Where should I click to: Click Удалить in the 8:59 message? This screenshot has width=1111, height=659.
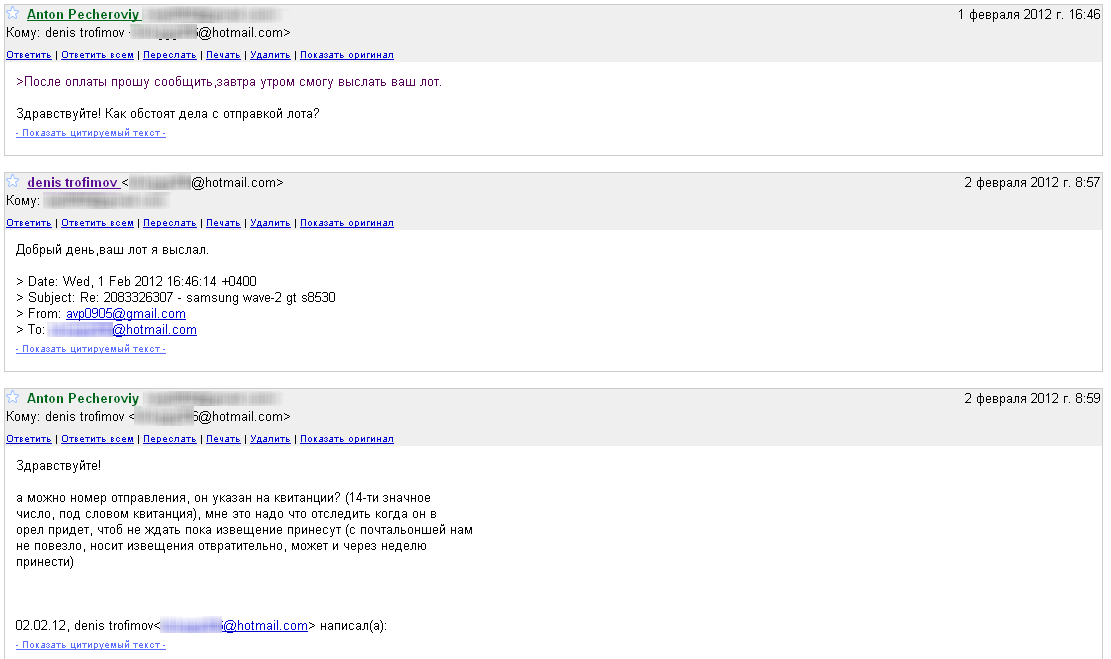270,439
